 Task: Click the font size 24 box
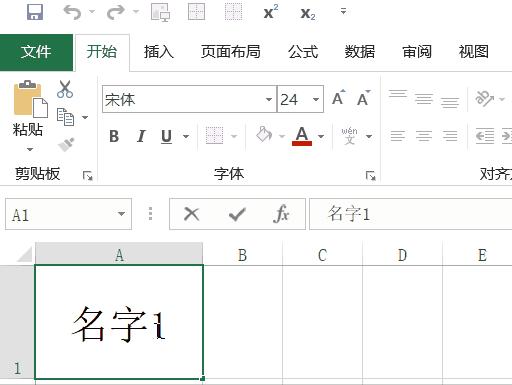(x=294, y=99)
